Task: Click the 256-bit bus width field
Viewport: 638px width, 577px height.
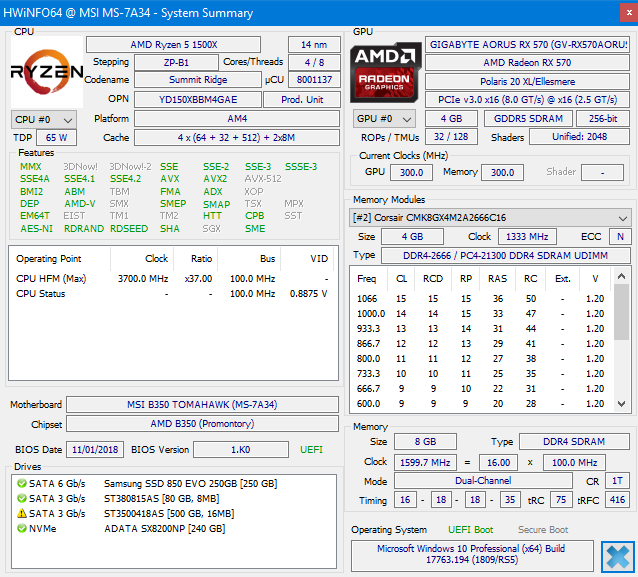Action: [603, 119]
